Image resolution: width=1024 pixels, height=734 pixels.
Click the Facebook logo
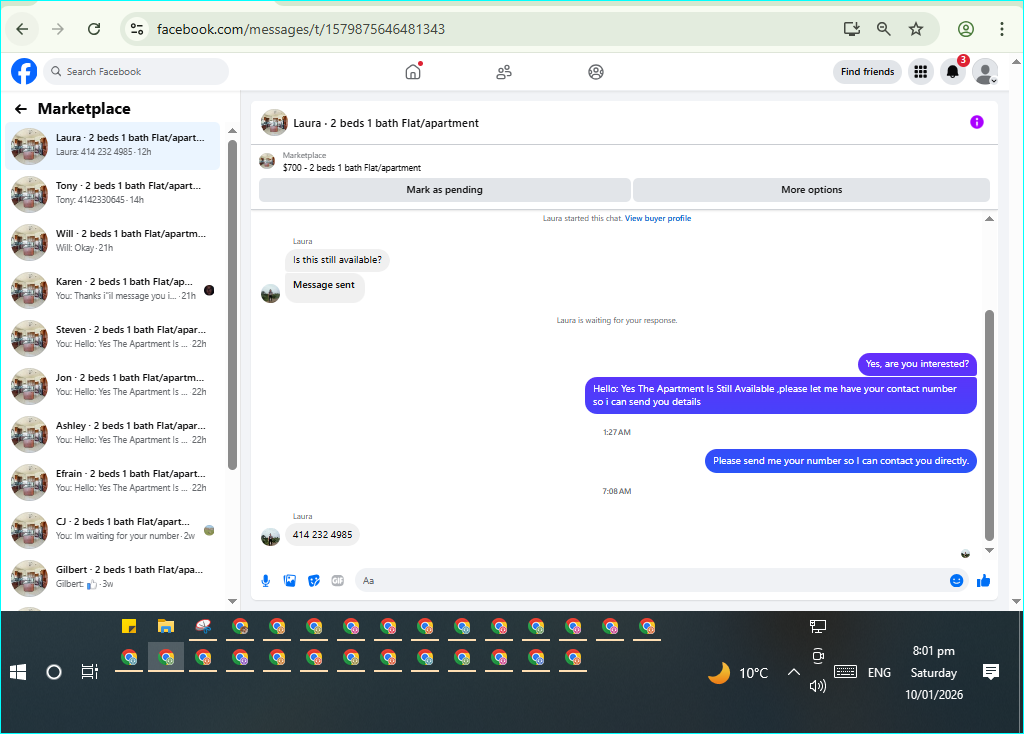pyautogui.click(x=24, y=71)
